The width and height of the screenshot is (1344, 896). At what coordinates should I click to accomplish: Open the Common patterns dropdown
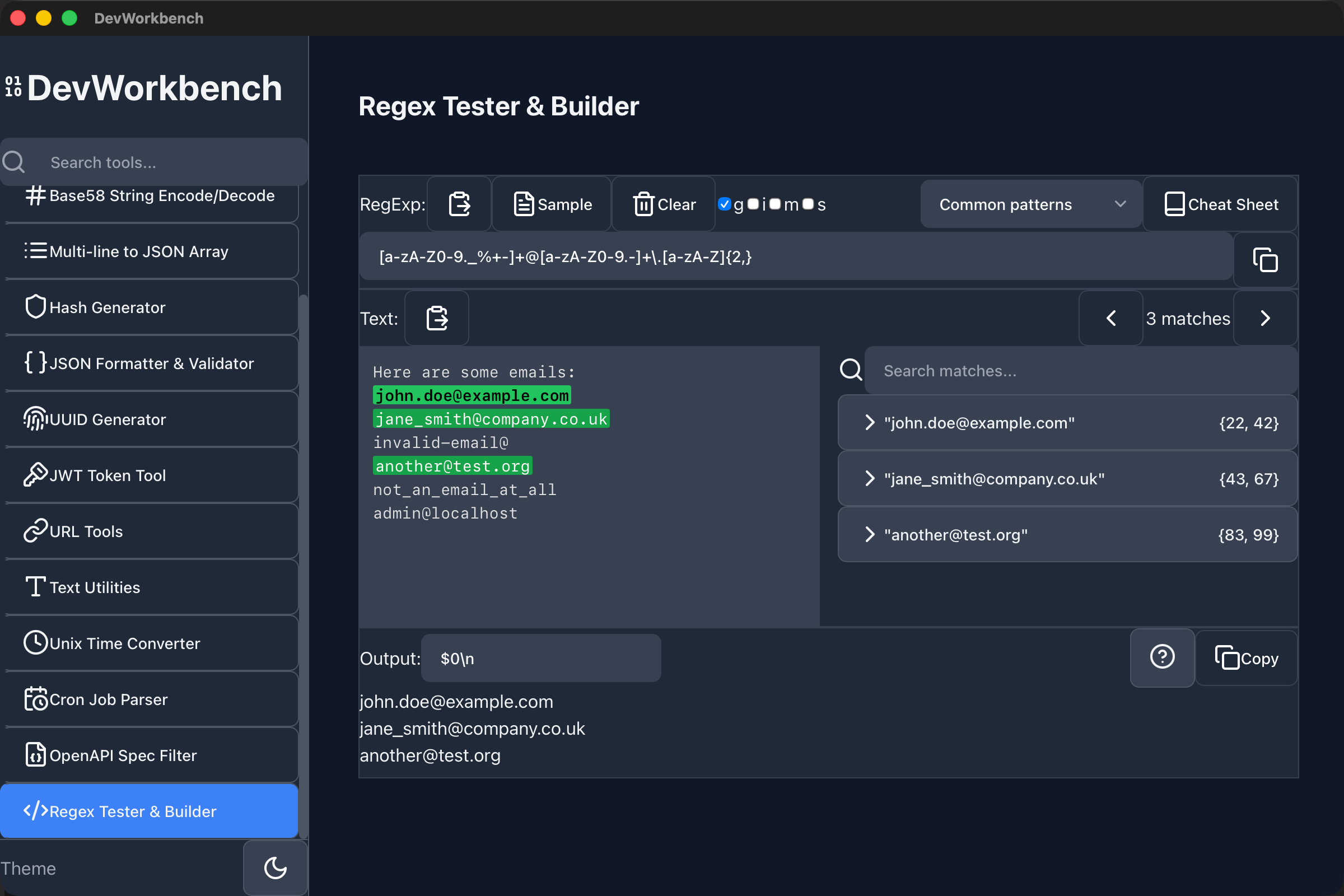point(1030,204)
